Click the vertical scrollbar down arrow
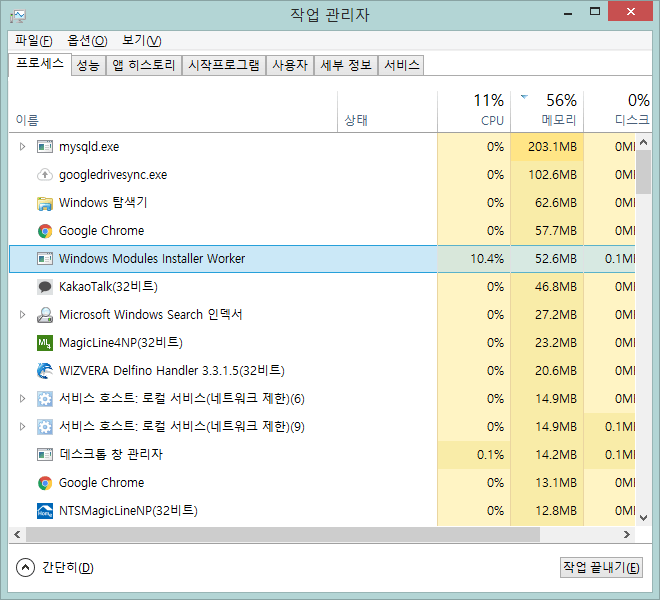This screenshot has width=660, height=600. 643,518
